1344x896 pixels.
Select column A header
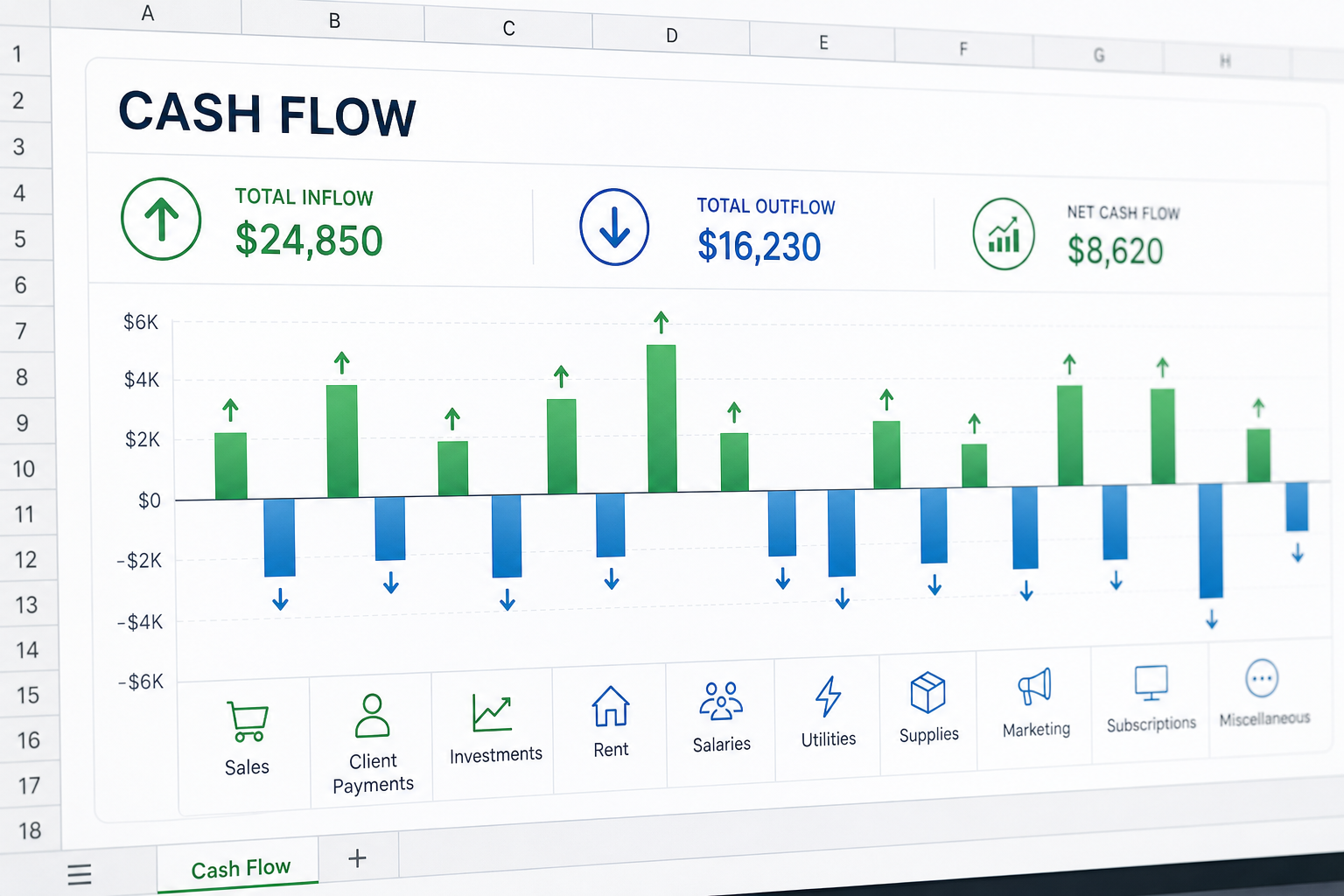[147, 13]
